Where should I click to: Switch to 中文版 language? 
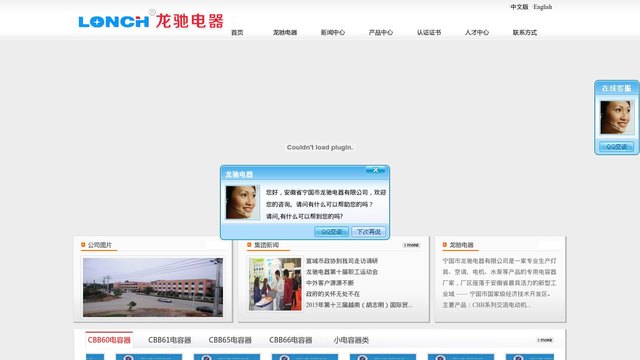point(519,7)
